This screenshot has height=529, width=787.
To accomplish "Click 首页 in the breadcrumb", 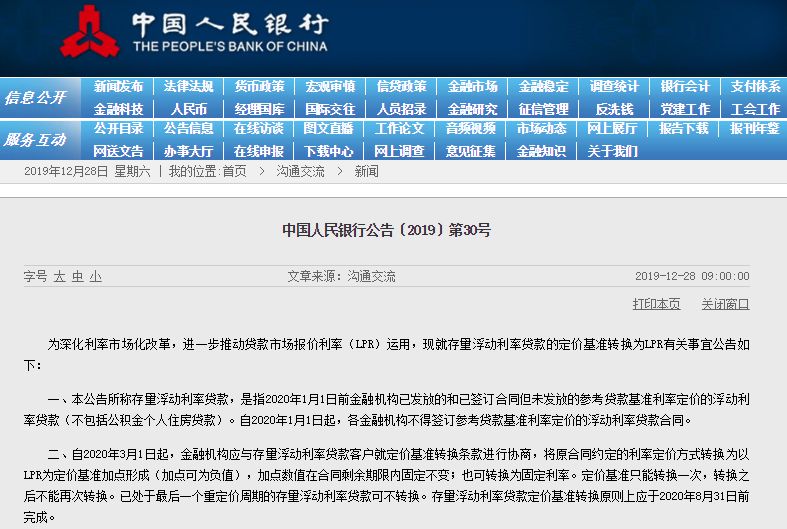I will click(235, 172).
